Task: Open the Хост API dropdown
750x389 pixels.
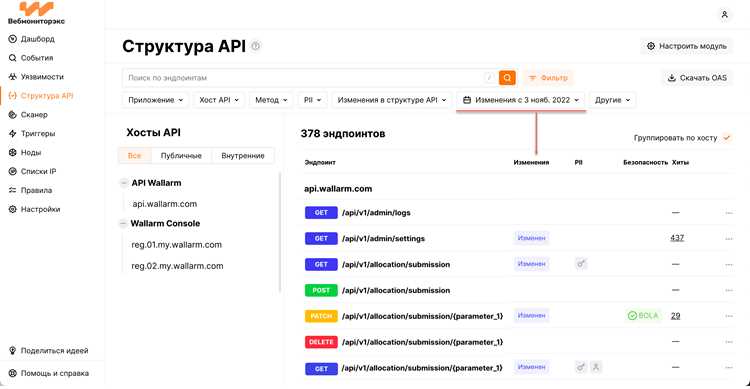Action: pos(219,100)
